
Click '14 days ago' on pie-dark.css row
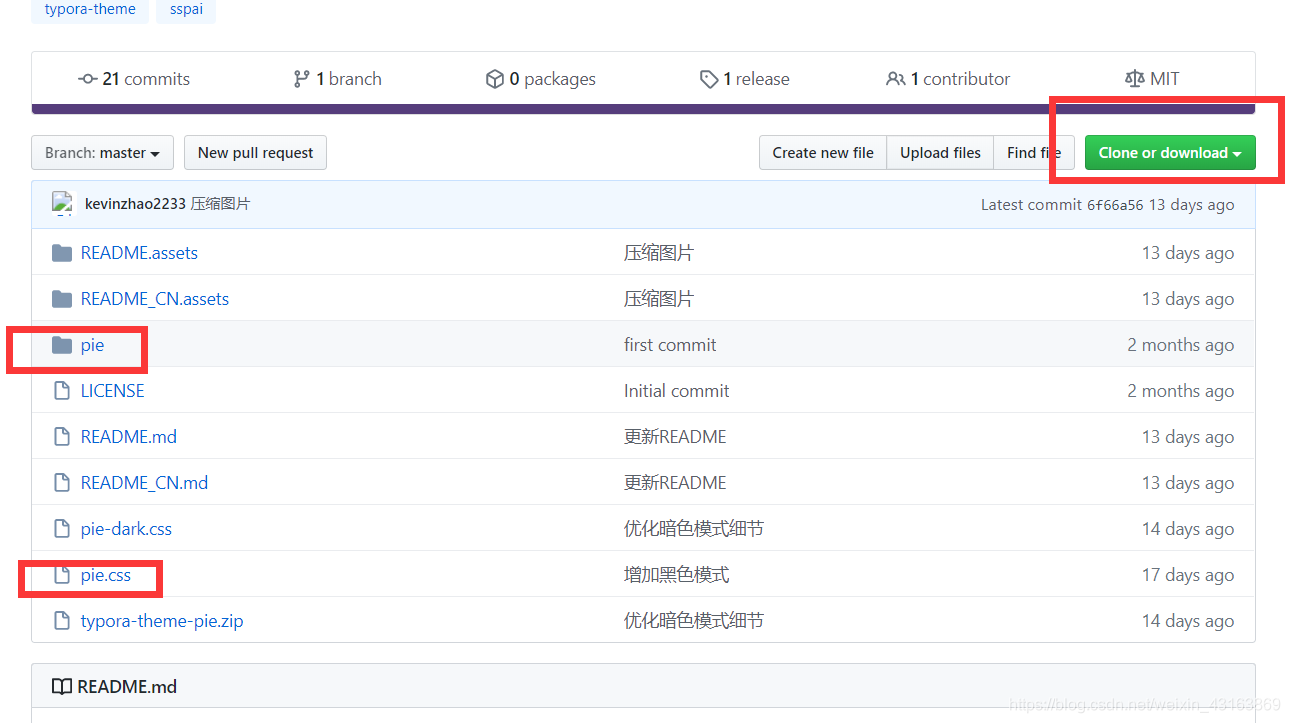tap(1188, 529)
